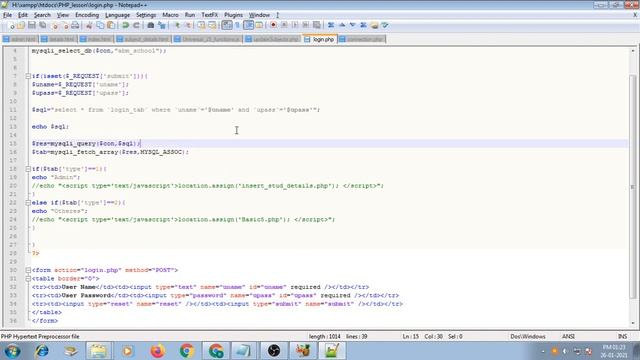Open the View menu

(x=62, y=15)
